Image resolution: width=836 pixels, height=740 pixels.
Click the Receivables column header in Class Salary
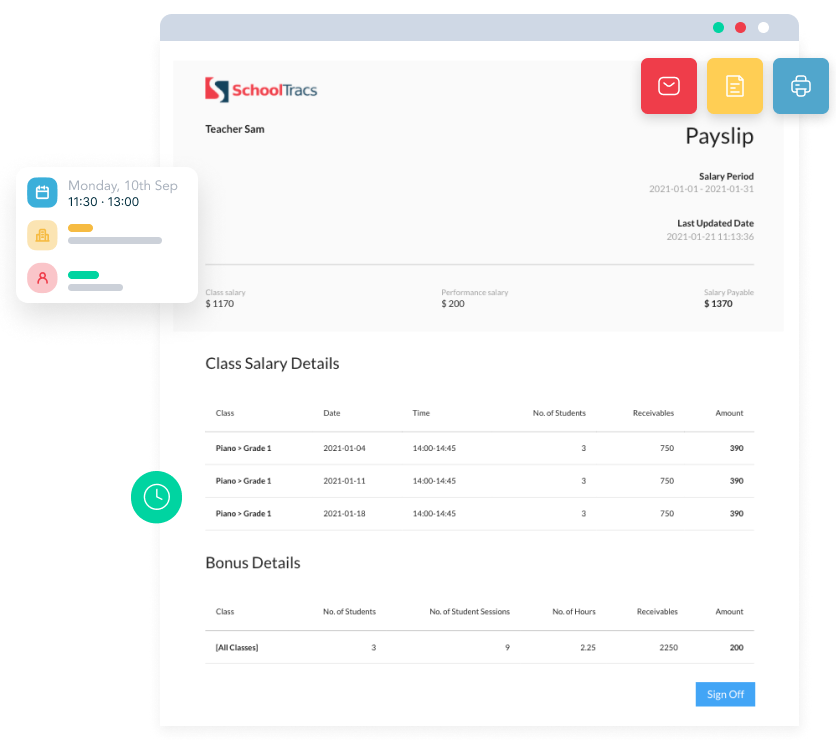653,413
